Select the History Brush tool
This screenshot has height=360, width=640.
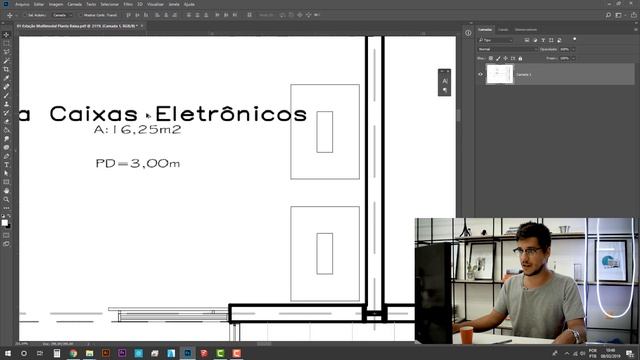click(6, 113)
